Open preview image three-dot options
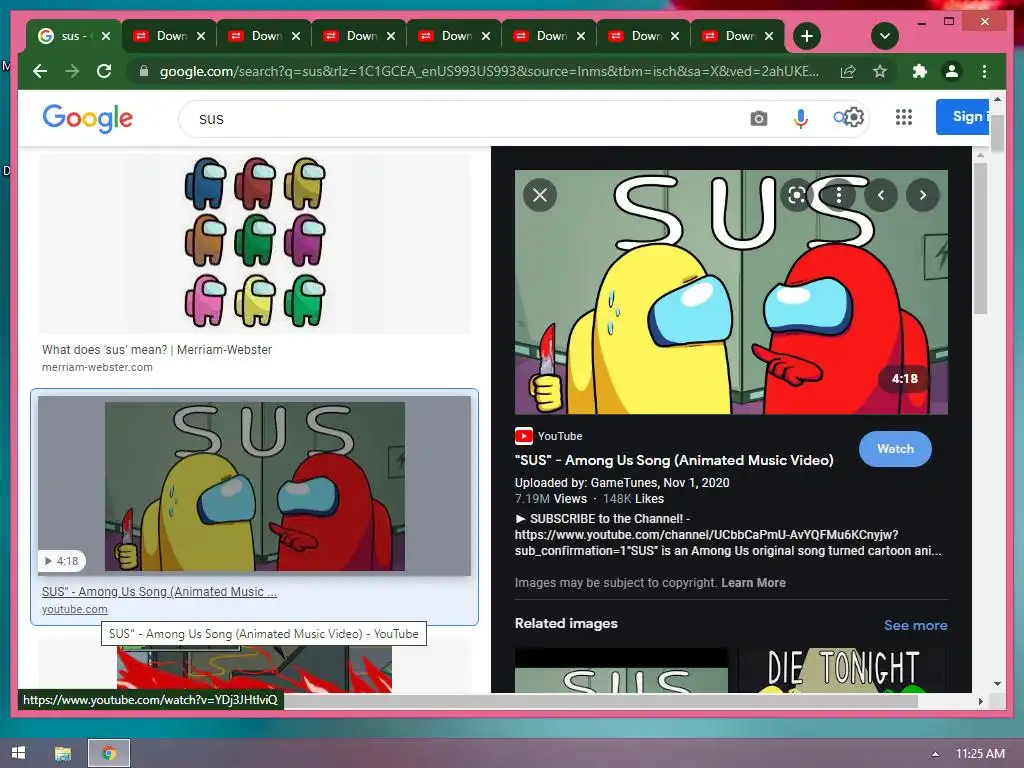This screenshot has width=1024, height=768. 839,195
